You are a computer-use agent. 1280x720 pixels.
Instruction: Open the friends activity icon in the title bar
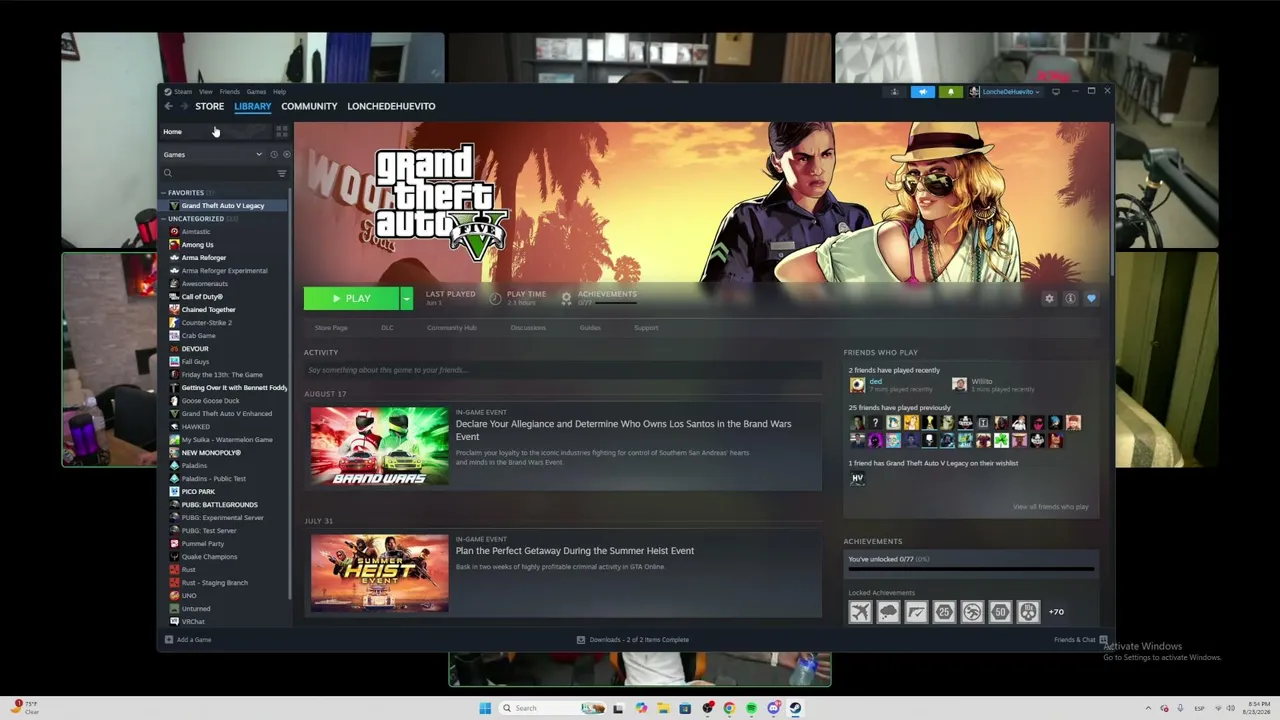pyautogui.click(x=895, y=92)
